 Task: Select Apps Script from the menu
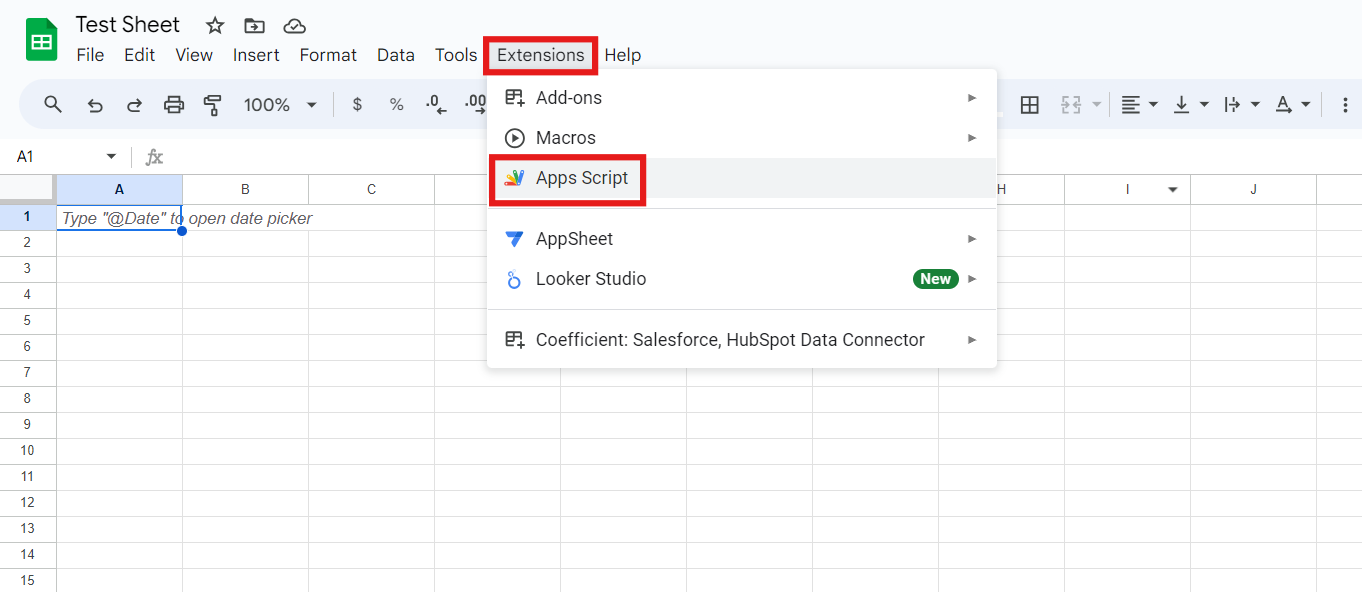742,178
